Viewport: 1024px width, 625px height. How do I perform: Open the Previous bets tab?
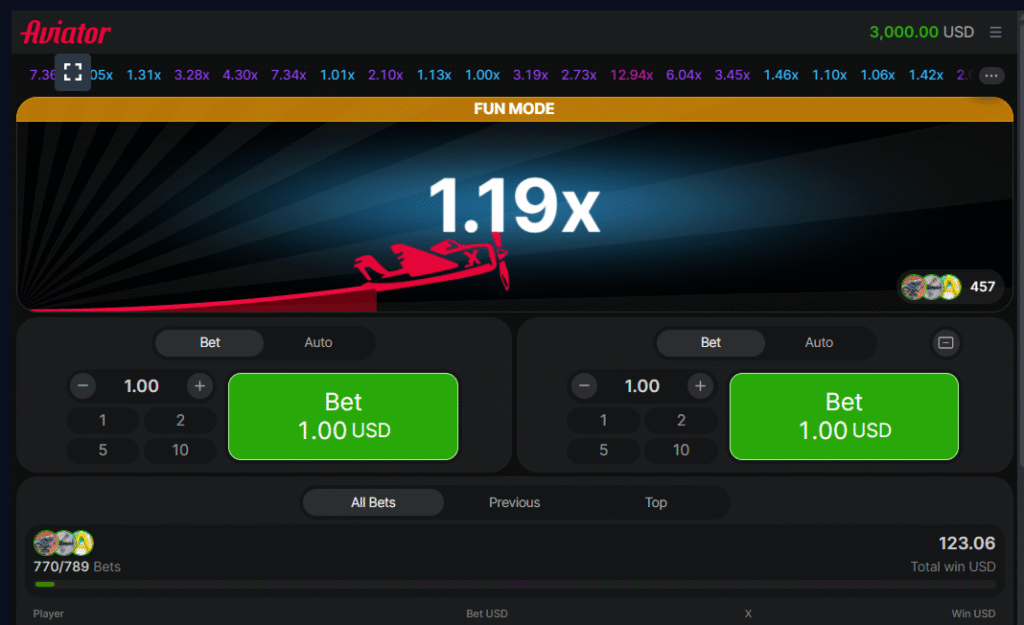[515, 502]
